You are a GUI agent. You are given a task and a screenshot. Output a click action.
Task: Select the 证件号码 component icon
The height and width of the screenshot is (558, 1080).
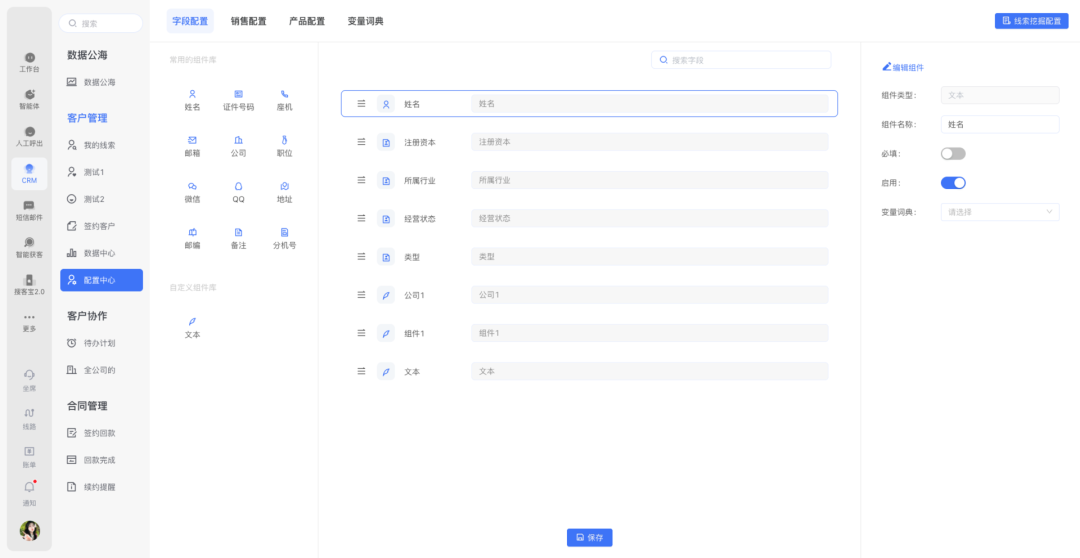coord(238,94)
